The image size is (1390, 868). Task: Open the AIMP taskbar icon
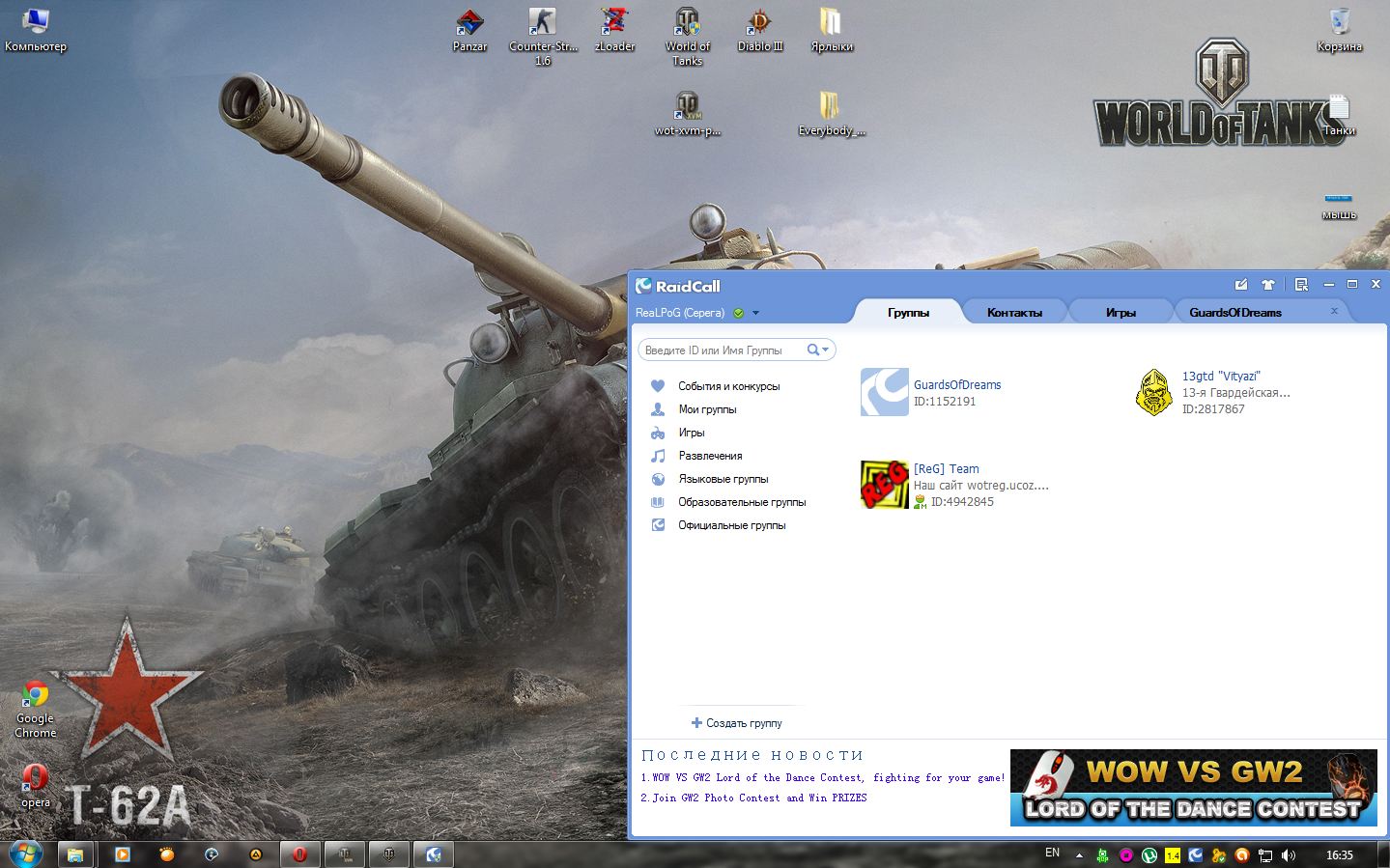(x=256, y=854)
